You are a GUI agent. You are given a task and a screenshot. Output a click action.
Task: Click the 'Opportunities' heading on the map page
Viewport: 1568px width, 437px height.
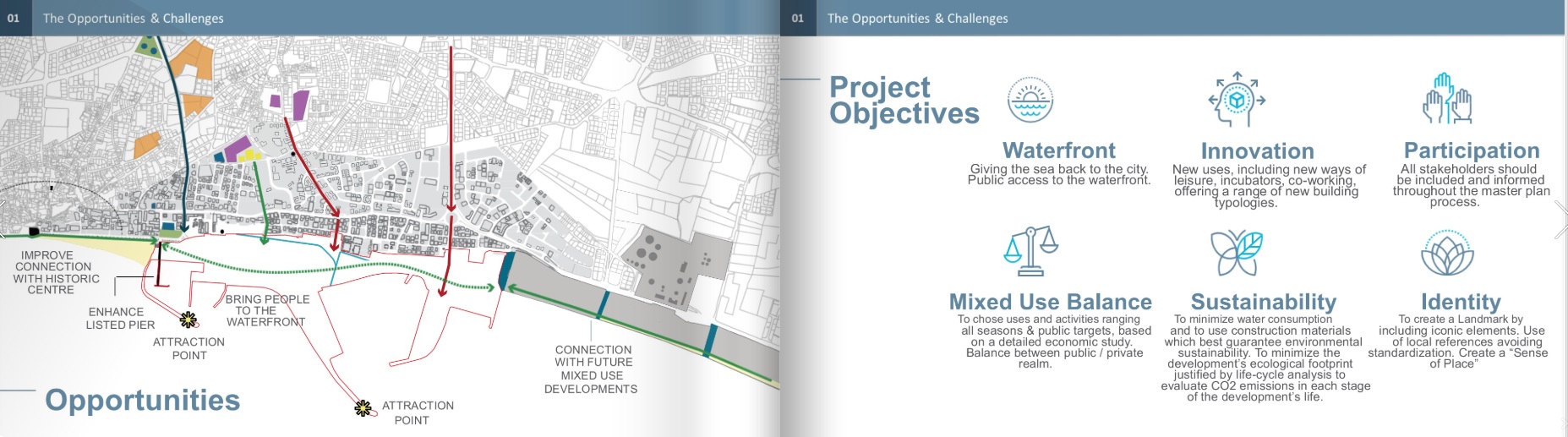(x=142, y=400)
